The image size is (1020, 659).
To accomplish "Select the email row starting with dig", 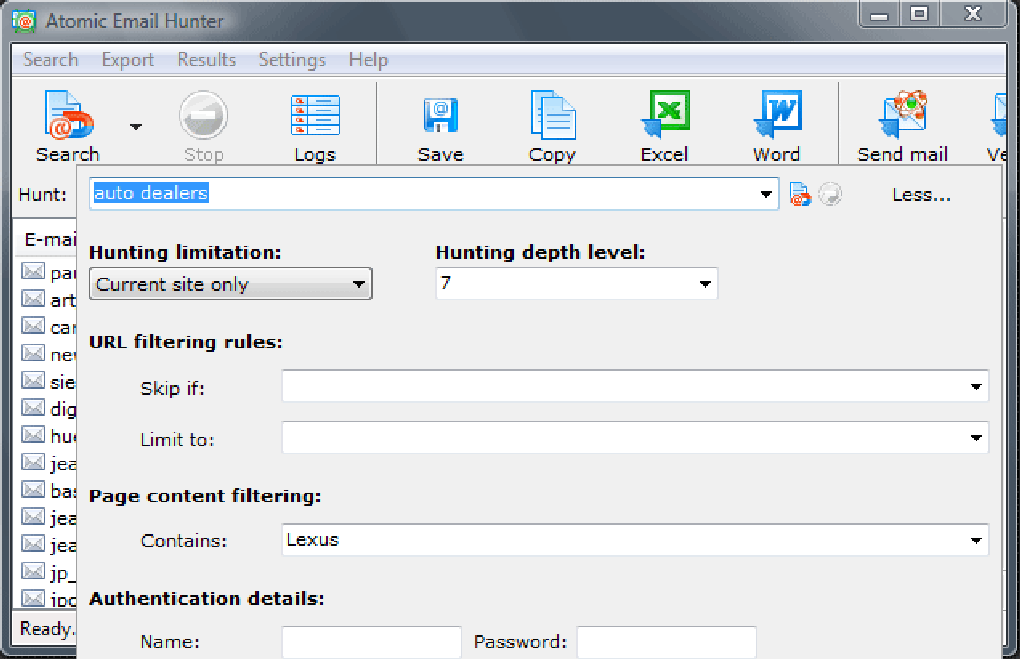I will pyautogui.click(x=49, y=409).
